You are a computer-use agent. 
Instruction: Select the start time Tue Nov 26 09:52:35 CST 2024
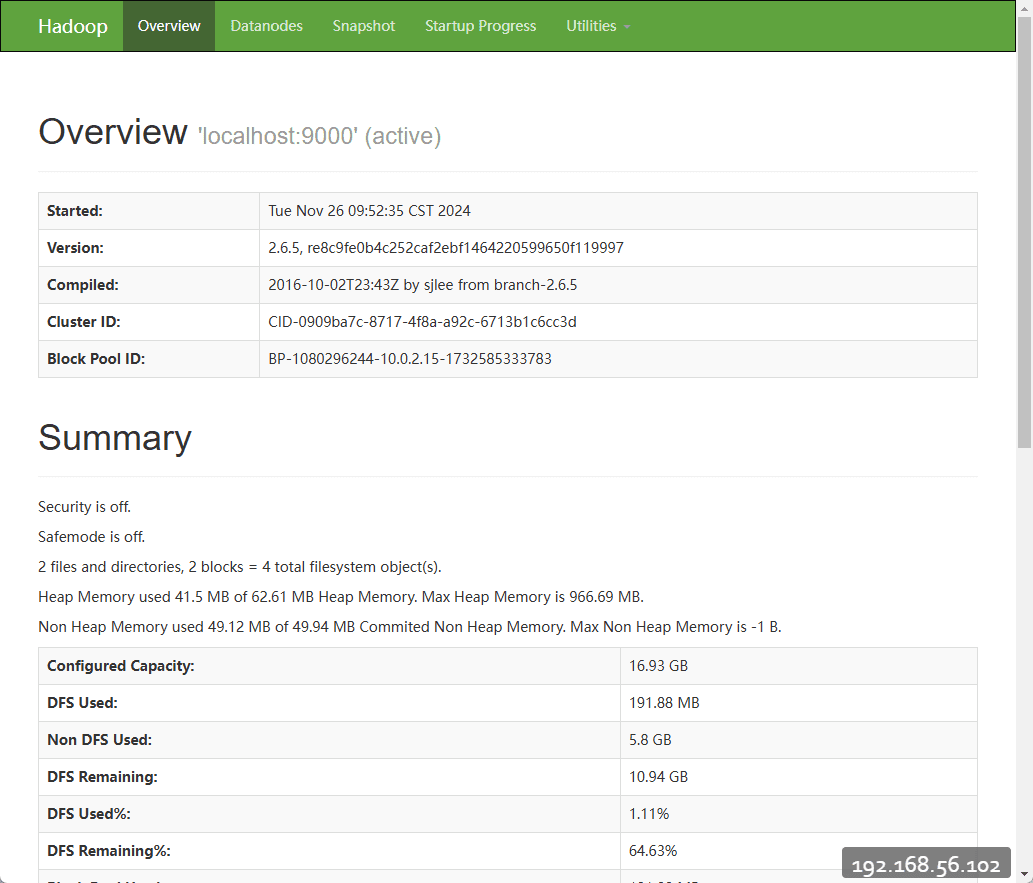pos(370,211)
